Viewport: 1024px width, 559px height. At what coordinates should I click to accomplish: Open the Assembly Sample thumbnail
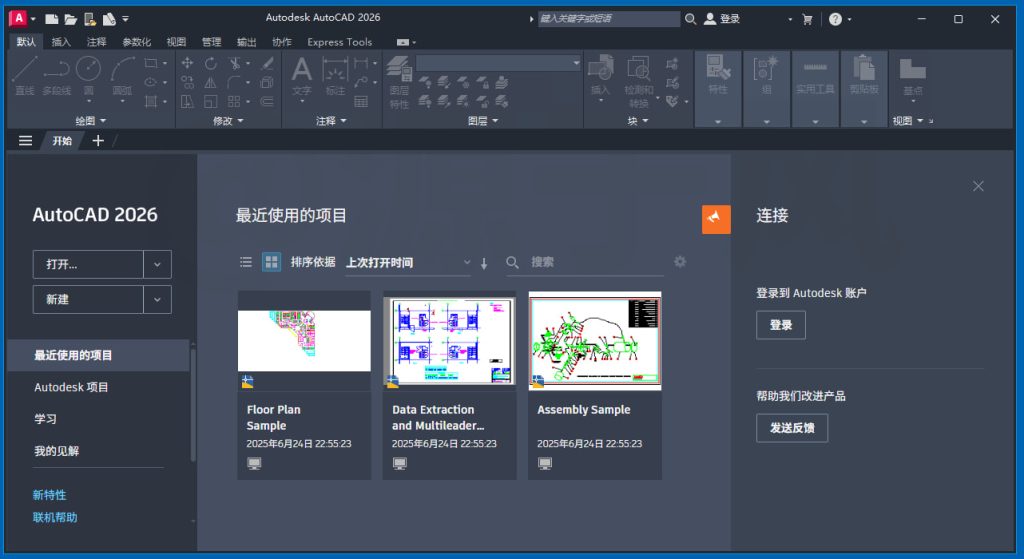point(595,341)
